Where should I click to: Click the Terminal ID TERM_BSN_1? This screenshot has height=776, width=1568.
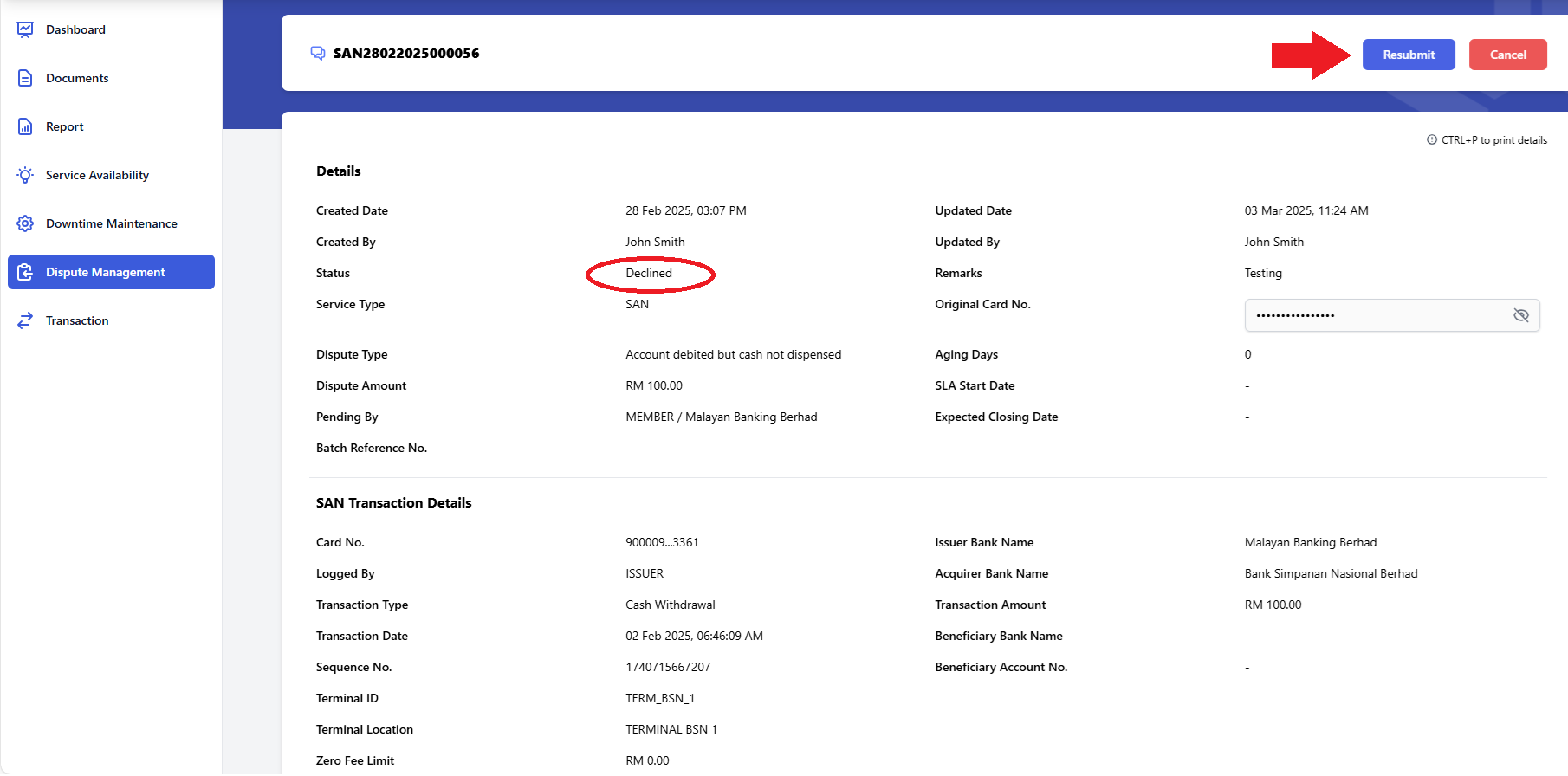[660, 698]
